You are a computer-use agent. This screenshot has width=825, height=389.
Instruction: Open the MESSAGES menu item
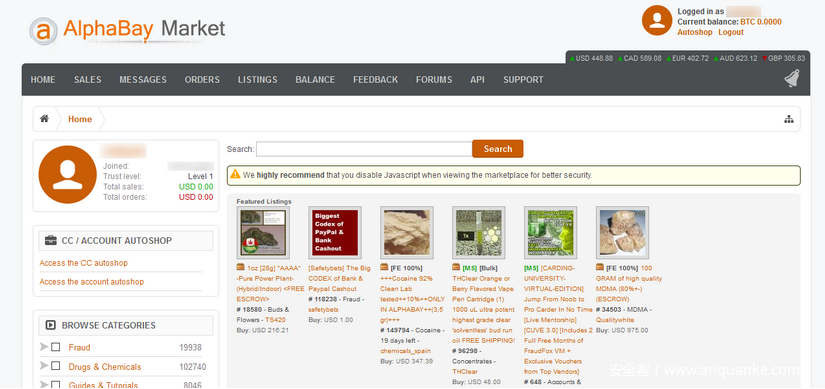(x=143, y=79)
